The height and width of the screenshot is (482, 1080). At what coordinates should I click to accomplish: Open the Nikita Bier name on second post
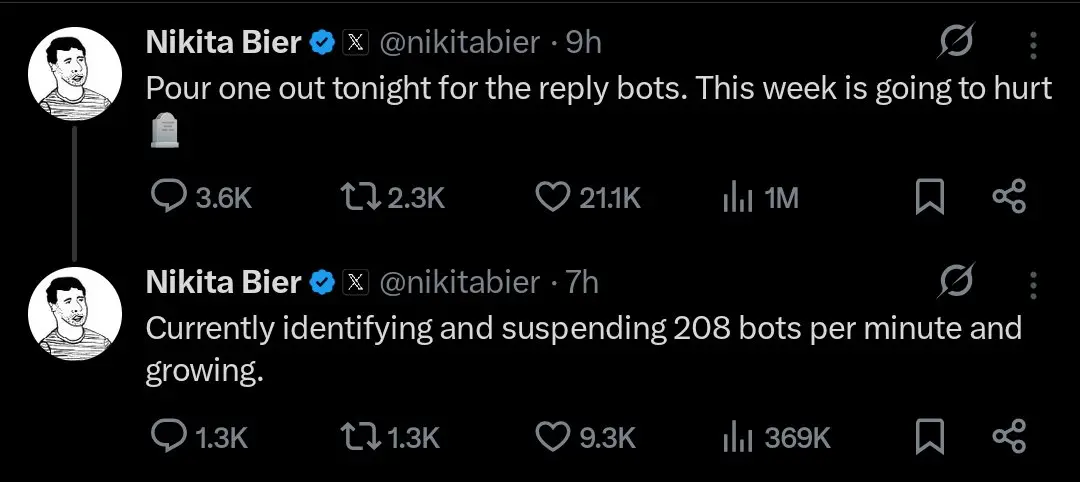(223, 283)
